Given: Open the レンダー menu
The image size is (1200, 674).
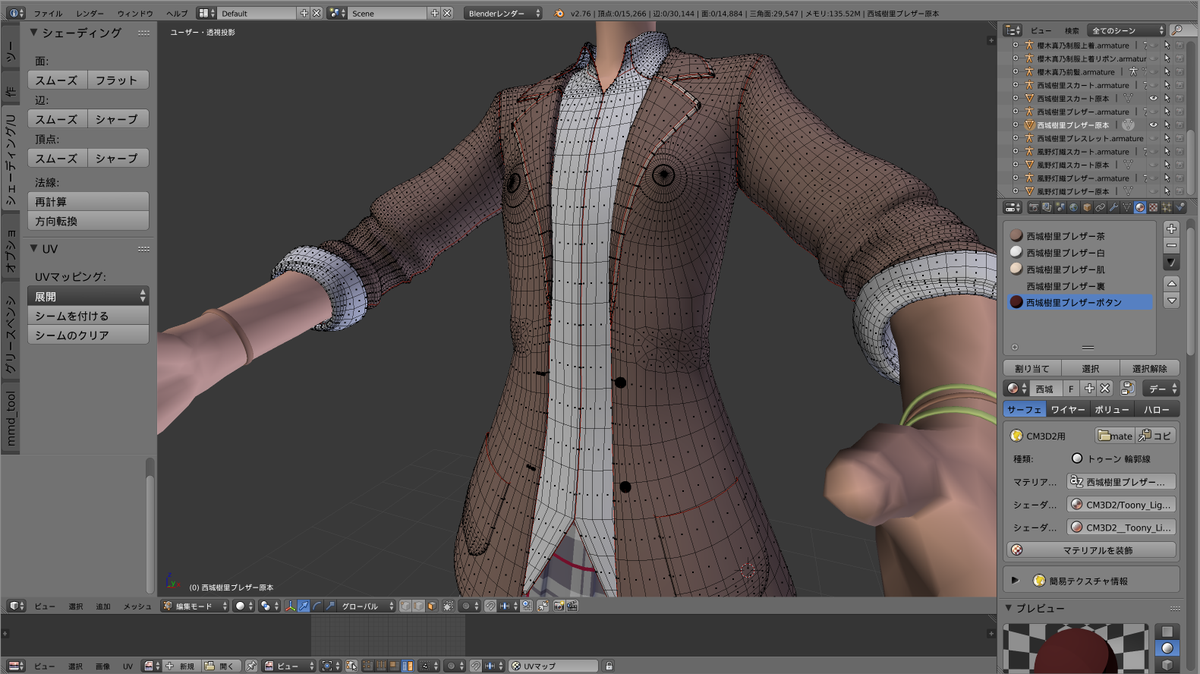Looking at the screenshot, I should pyautogui.click(x=89, y=13).
